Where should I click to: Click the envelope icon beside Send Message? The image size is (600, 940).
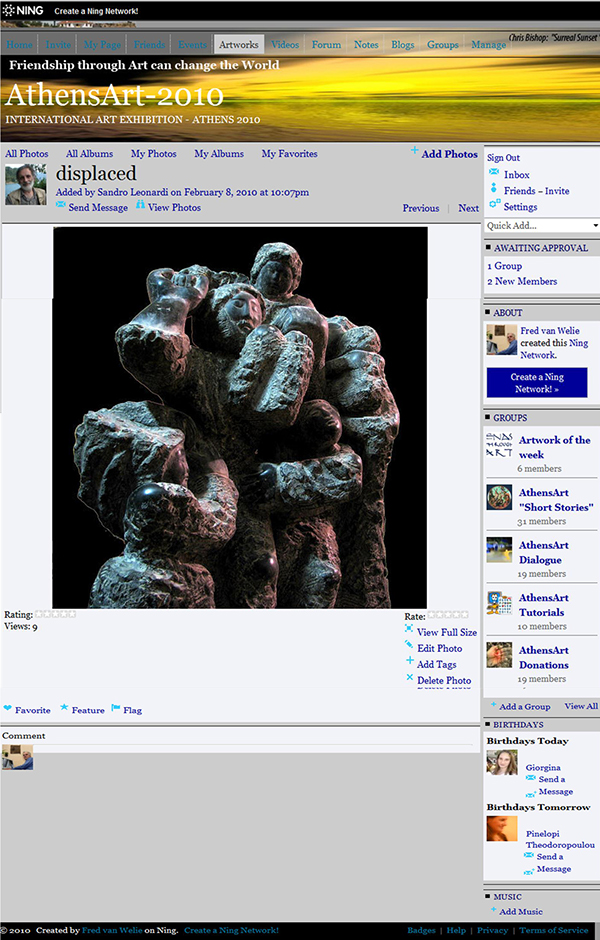click(61, 205)
